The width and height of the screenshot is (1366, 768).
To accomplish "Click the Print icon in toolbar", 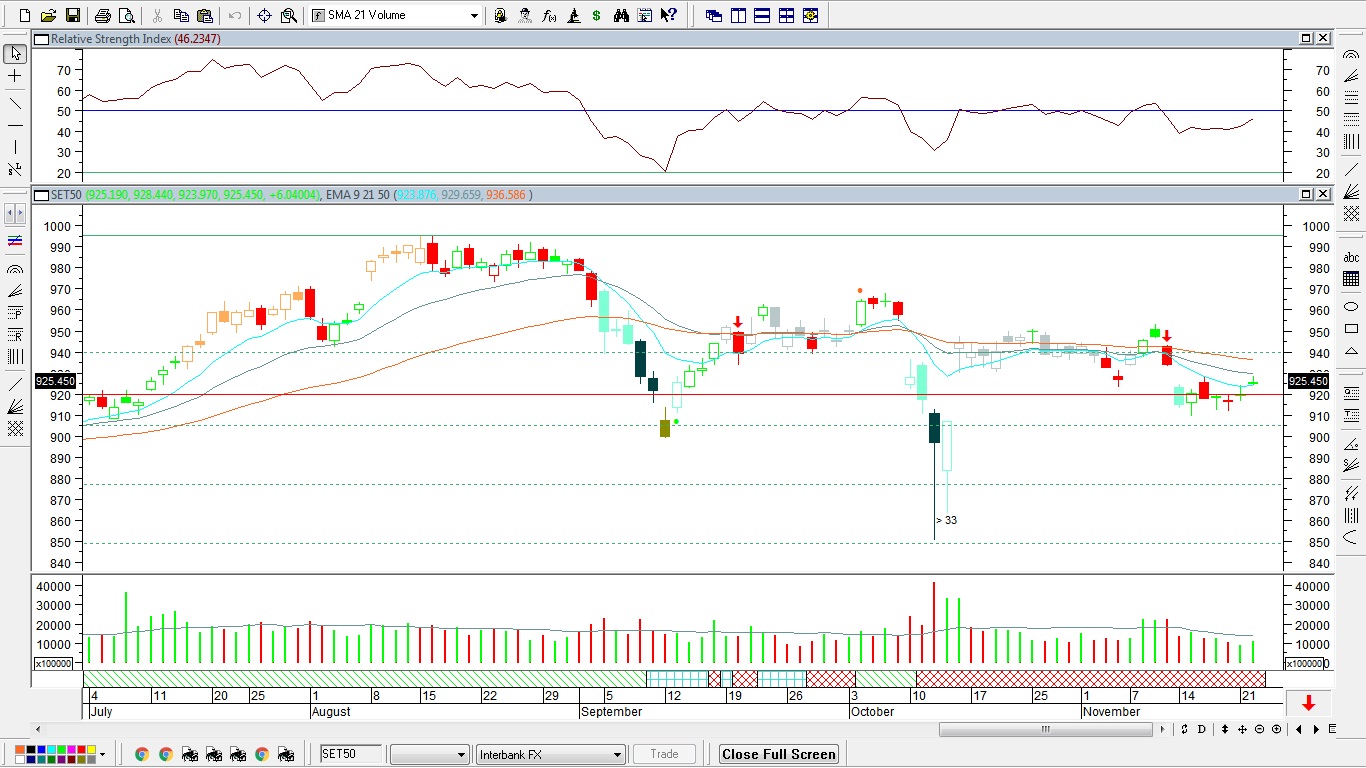I will coord(102,15).
